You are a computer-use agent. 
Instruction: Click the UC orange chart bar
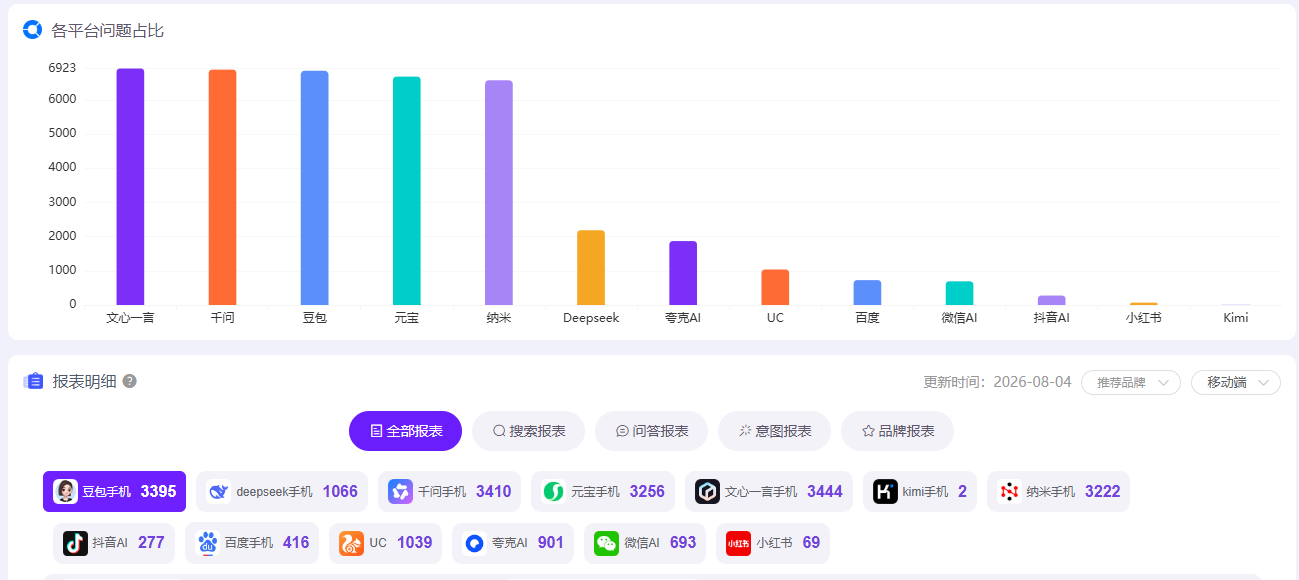[775, 287]
